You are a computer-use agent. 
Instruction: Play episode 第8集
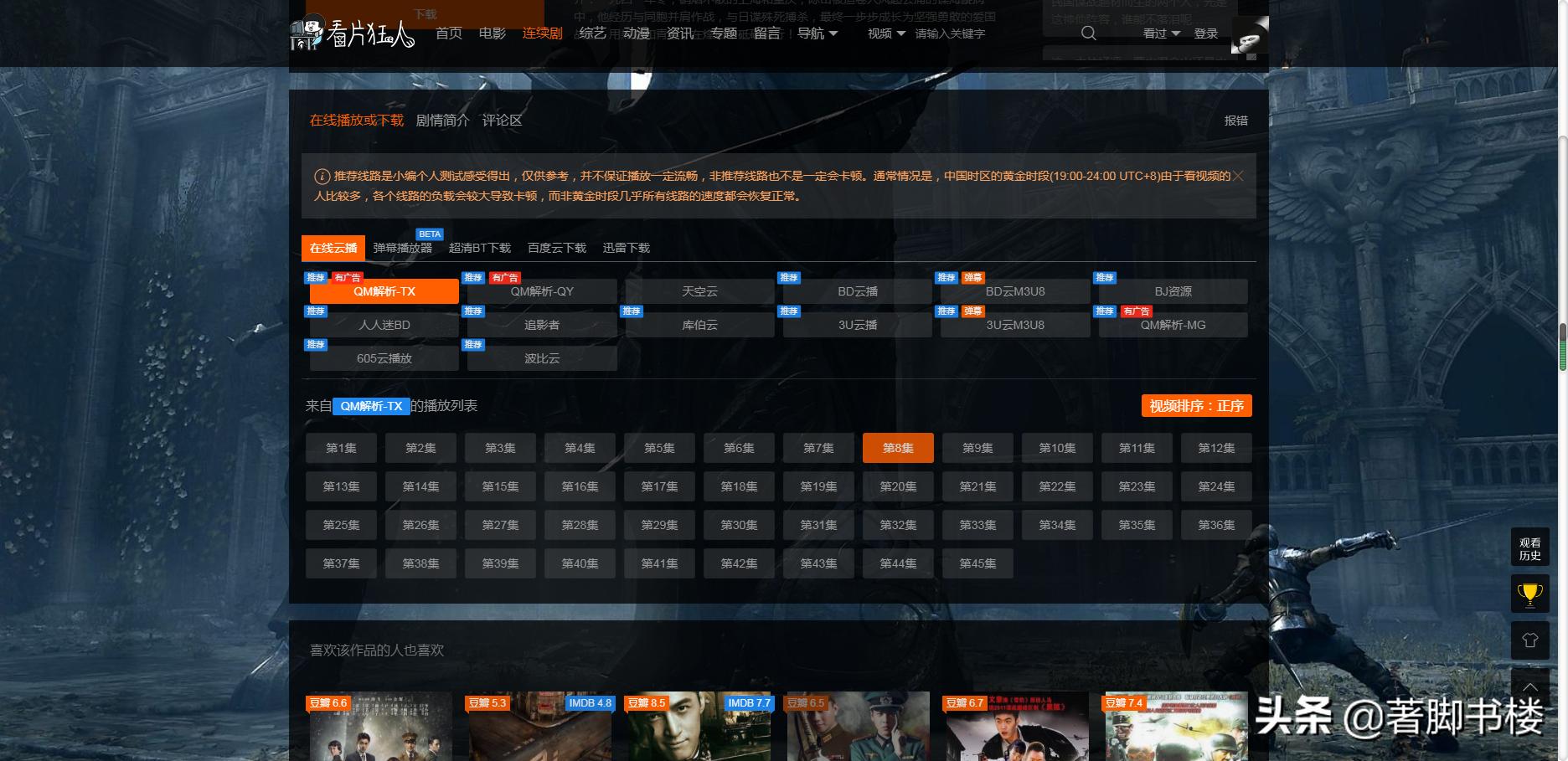tap(898, 448)
